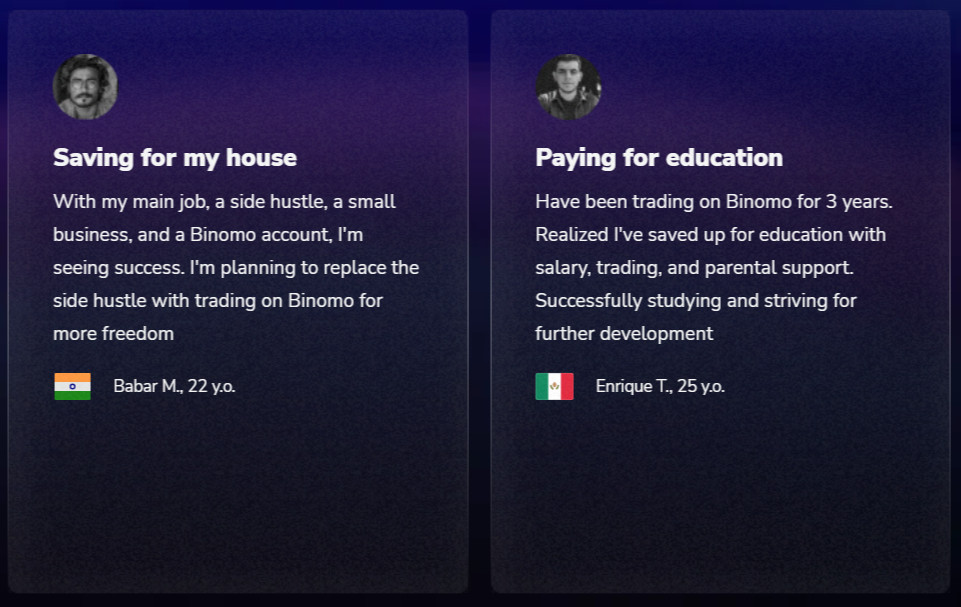Click the line "Have been trading on Binomo"

click(713, 202)
